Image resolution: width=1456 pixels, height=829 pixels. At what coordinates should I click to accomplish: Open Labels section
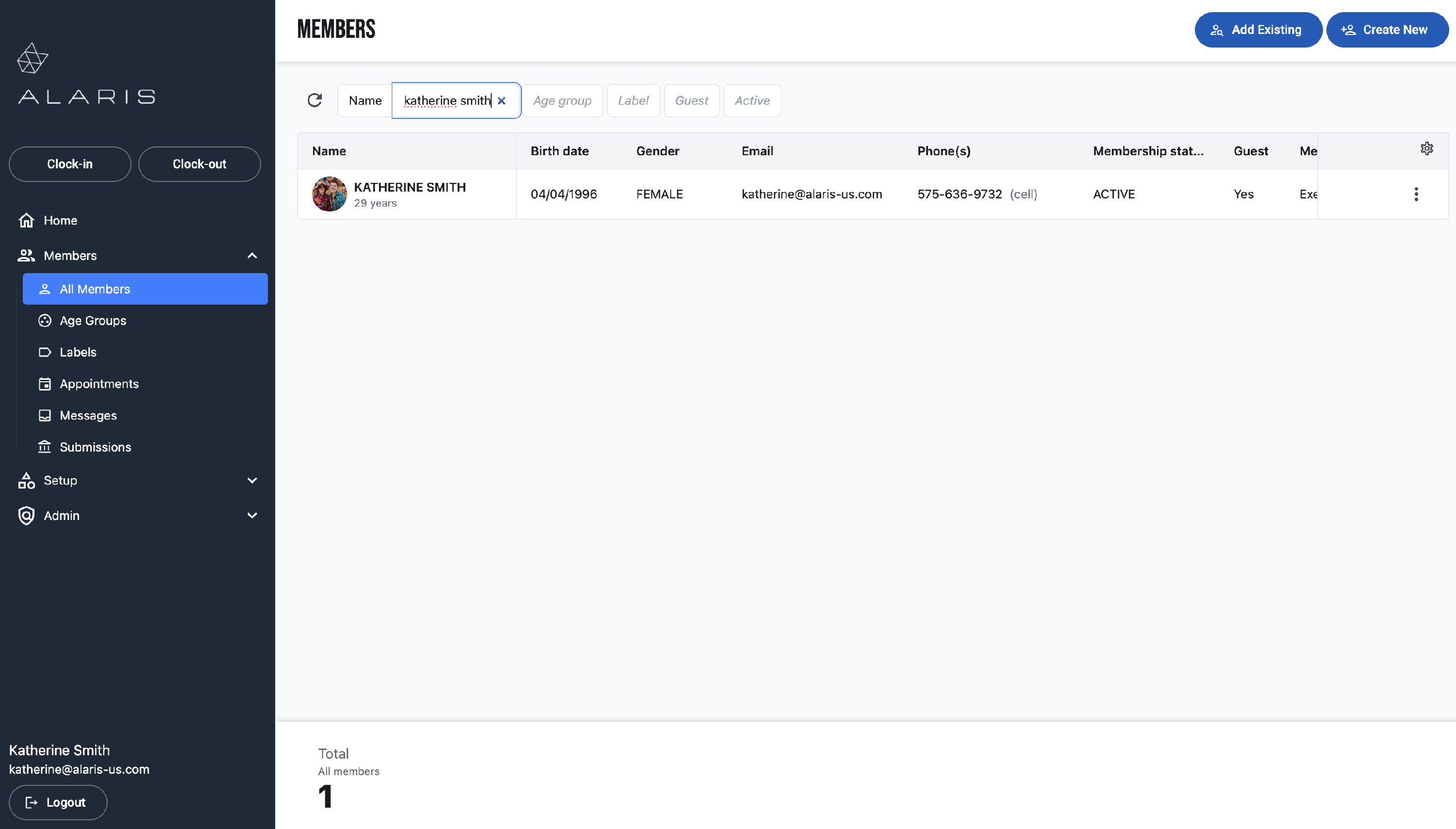pyautogui.click(x=78, y=352)
